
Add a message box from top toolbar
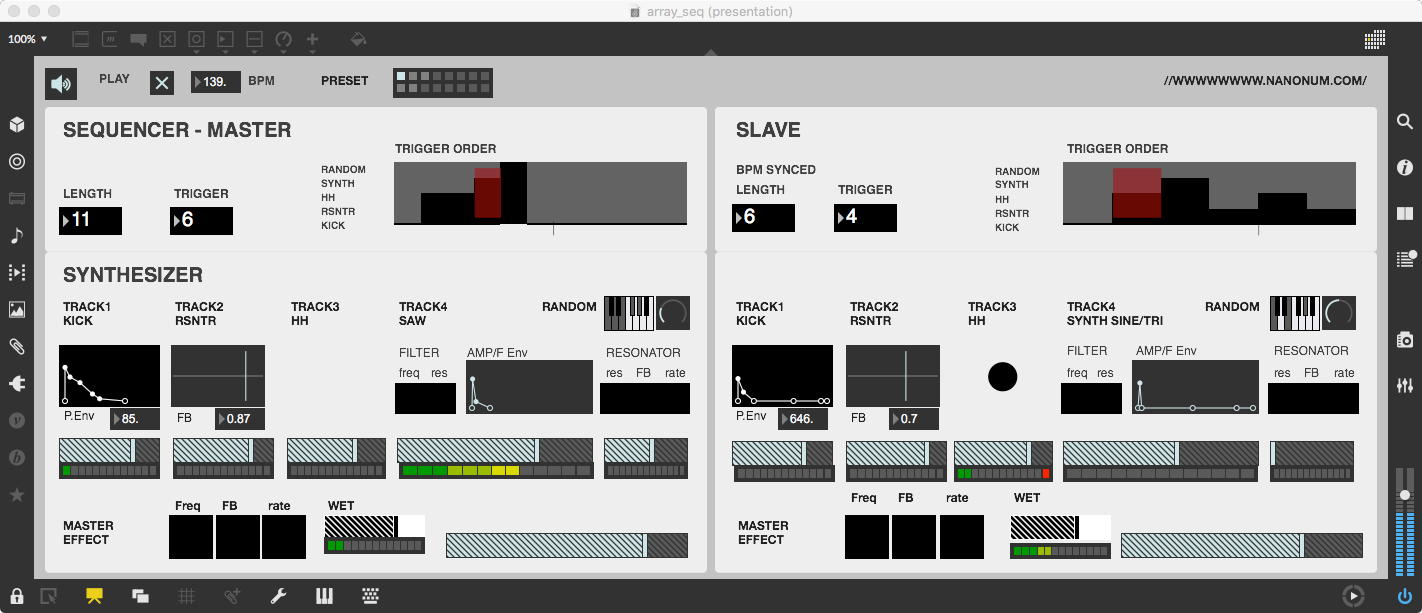pyautogui.click(x=110, y=39)
